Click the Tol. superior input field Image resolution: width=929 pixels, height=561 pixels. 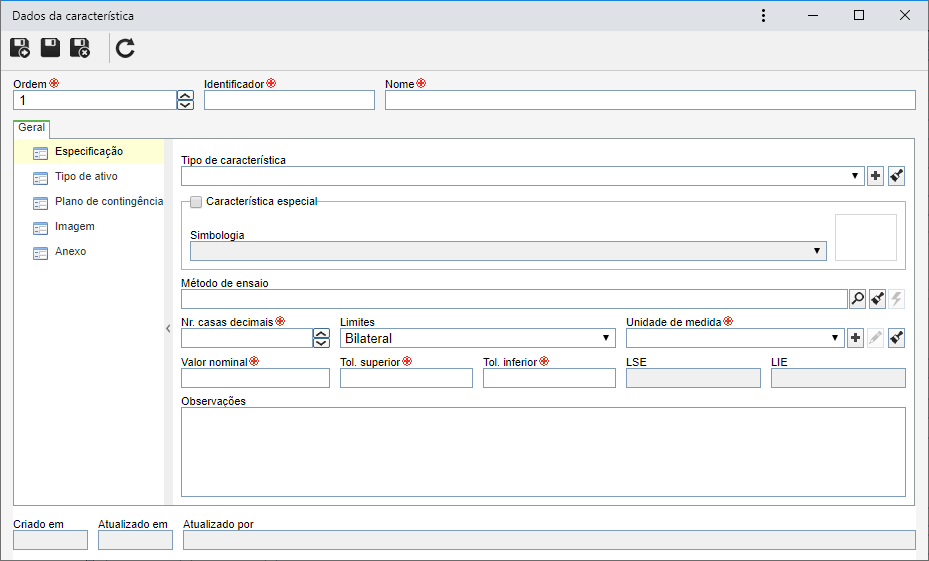coord(406,378)
